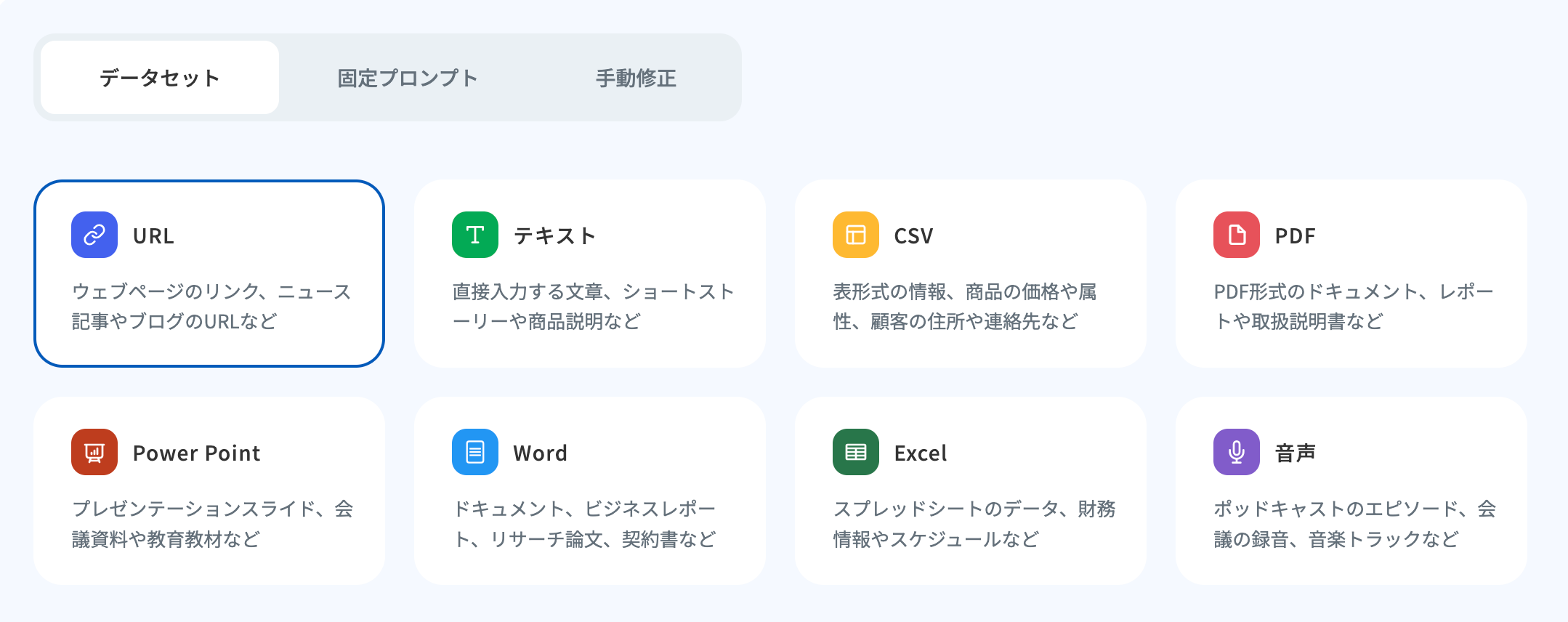Image resolution: width=1568 pixels, height=622 pixels.
Task: Switch to the データセット tab
Action: pyautogui.click(x=160, y=78)
